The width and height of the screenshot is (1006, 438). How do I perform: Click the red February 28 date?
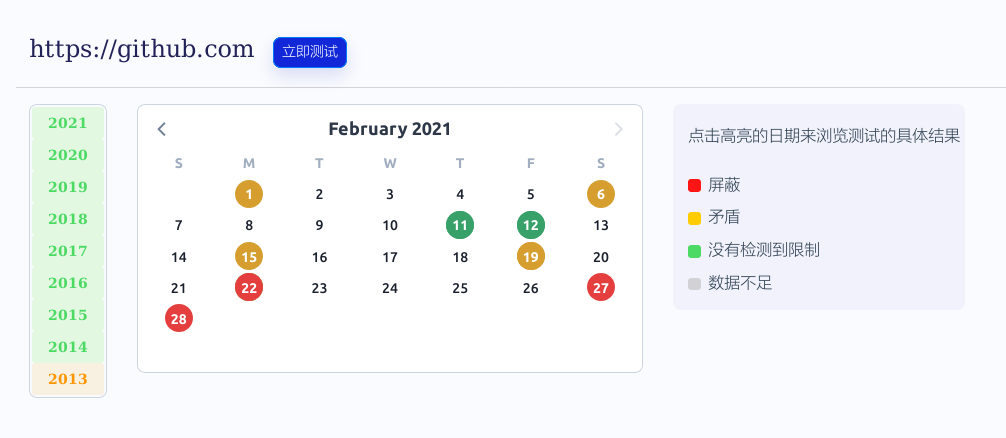point(179,319)
